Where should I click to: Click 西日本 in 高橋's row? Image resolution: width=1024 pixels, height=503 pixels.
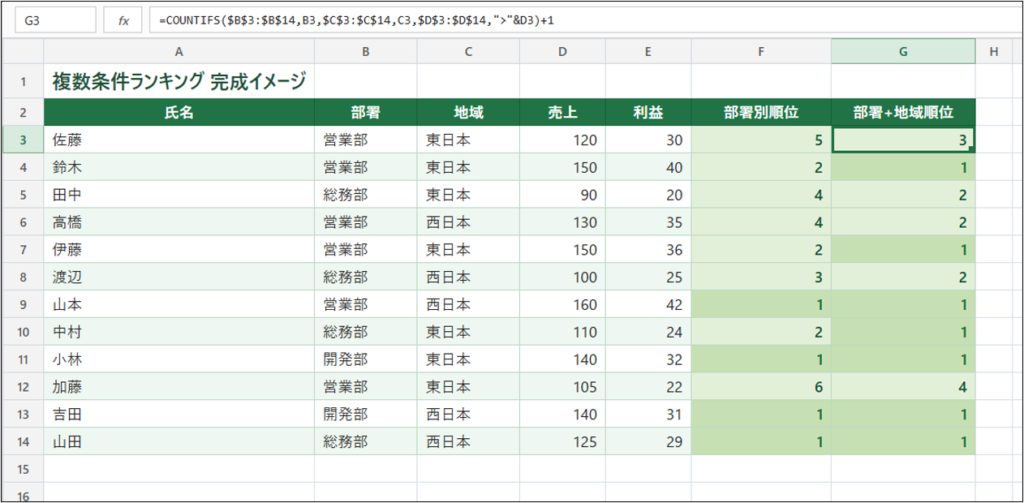click(x=468, y=222)
